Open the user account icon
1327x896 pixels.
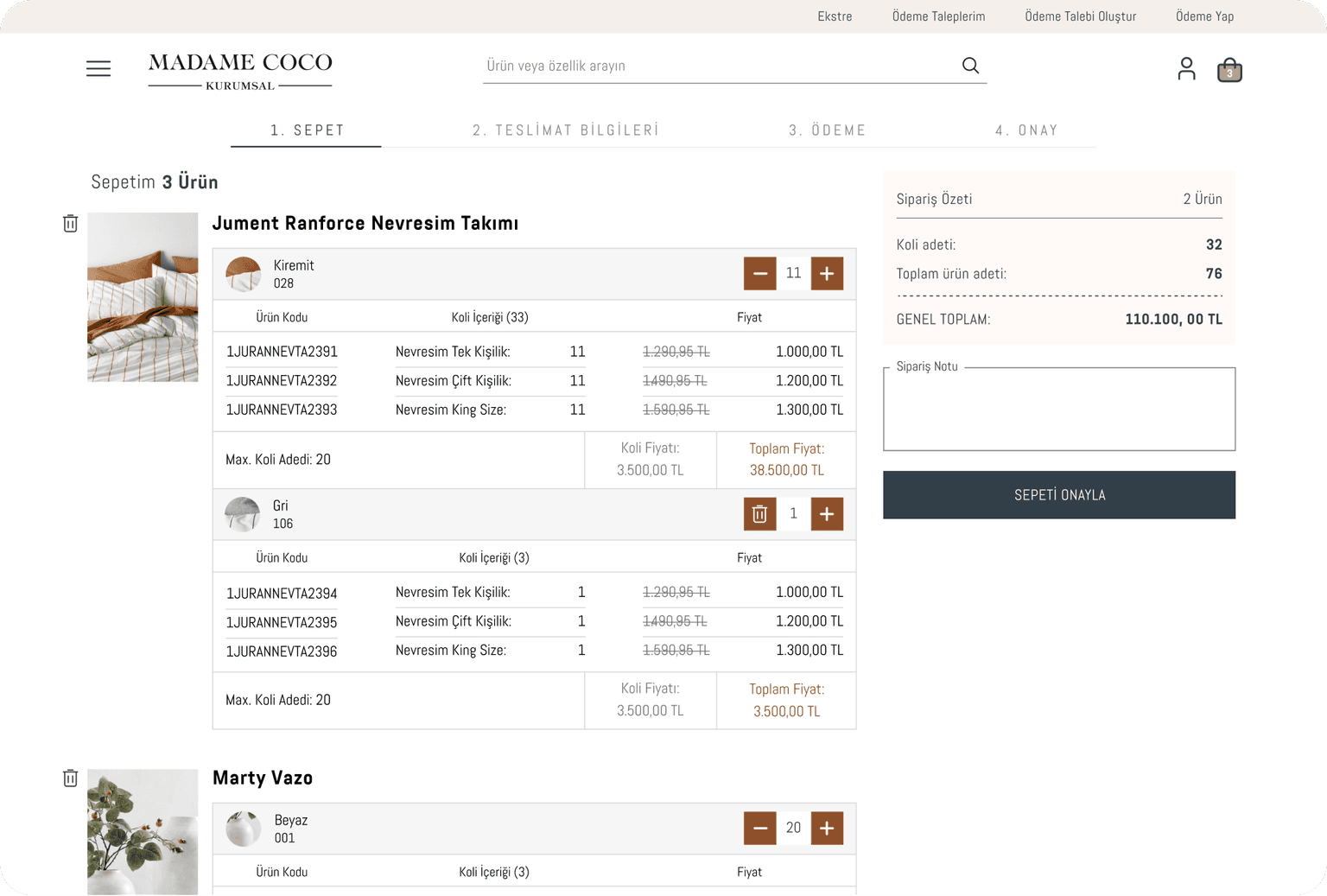1185,68
